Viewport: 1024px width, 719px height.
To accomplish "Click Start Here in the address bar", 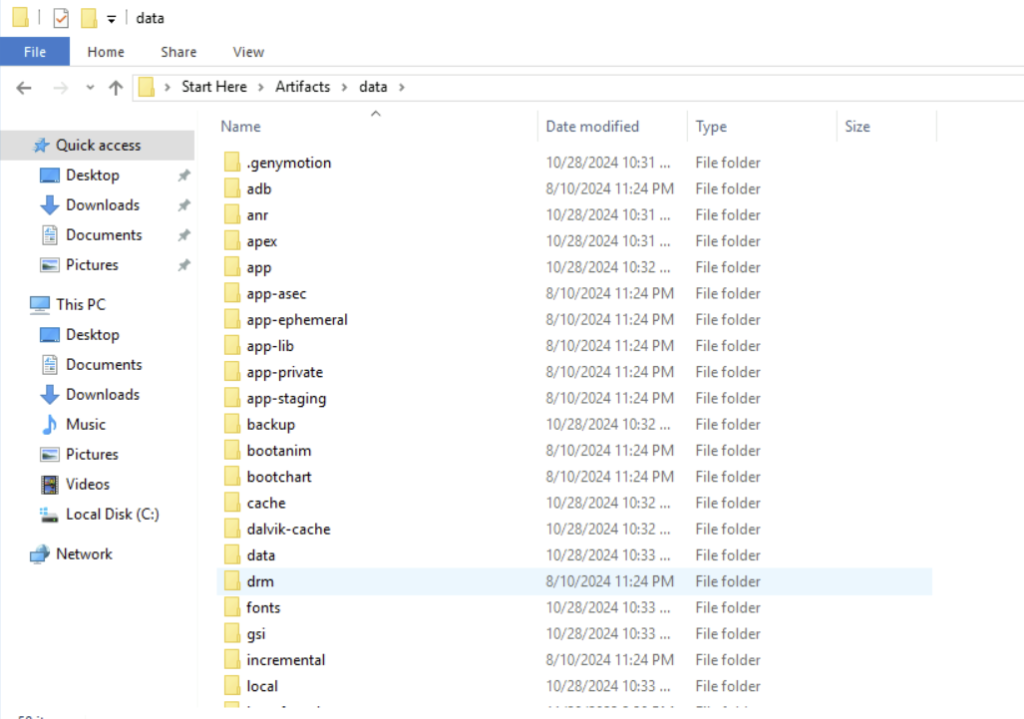I will click(214, 87).
